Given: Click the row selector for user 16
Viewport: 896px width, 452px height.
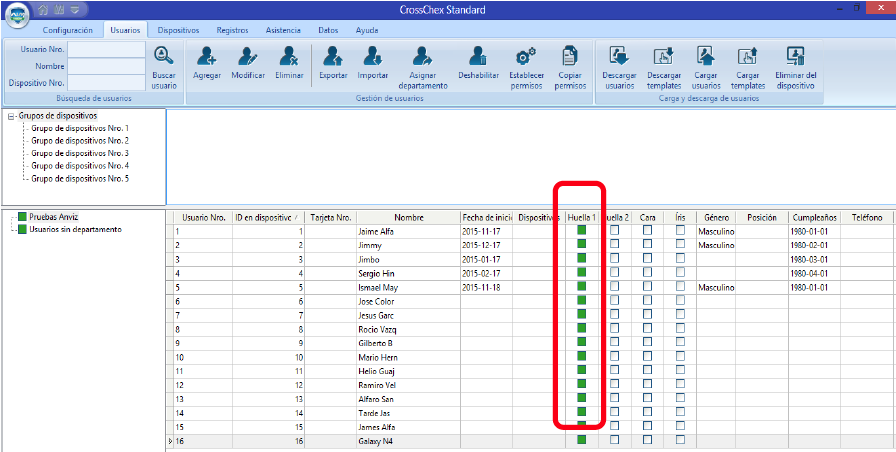Looking at the screenshot, I should (169, 441).
